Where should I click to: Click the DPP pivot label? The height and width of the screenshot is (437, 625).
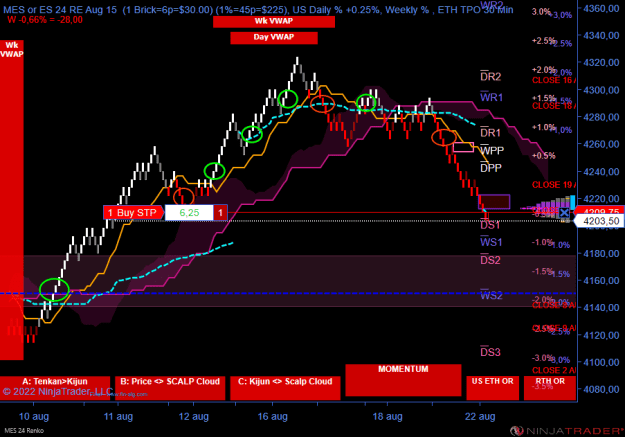491,168
